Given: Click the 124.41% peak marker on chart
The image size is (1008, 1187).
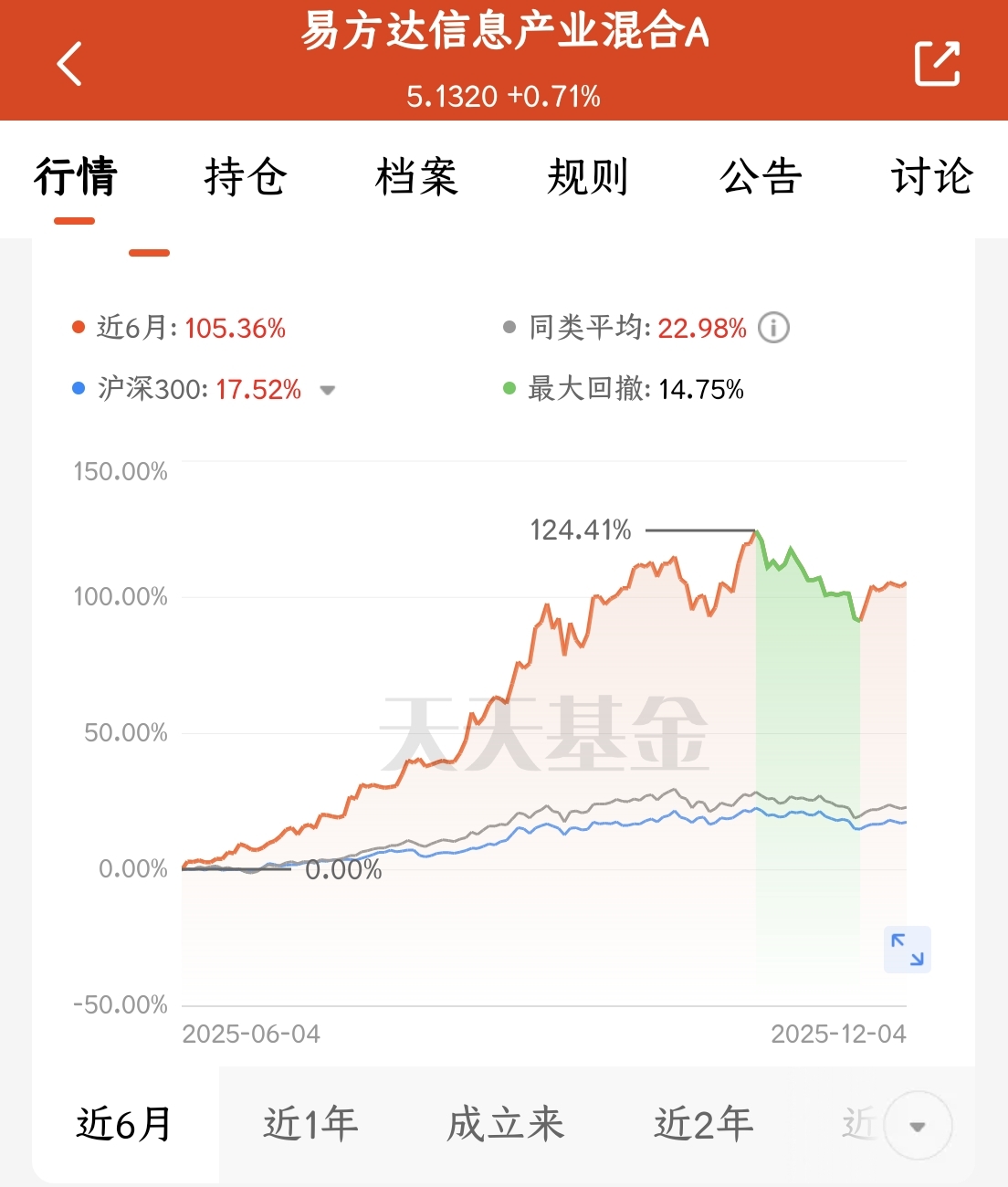Looking at the screenshot, I should point(756,530).
